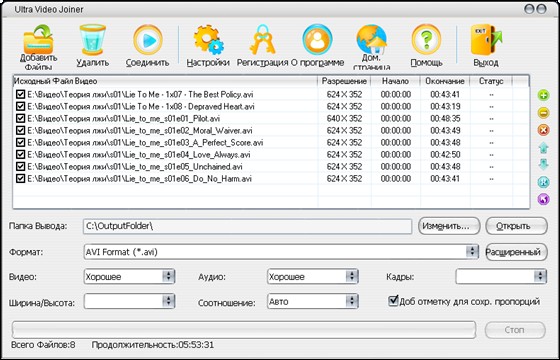Toggle checkbox for s01e01_Pilot.avi
Viewport: 560px width, 360px height.
(x=20, y=119)
